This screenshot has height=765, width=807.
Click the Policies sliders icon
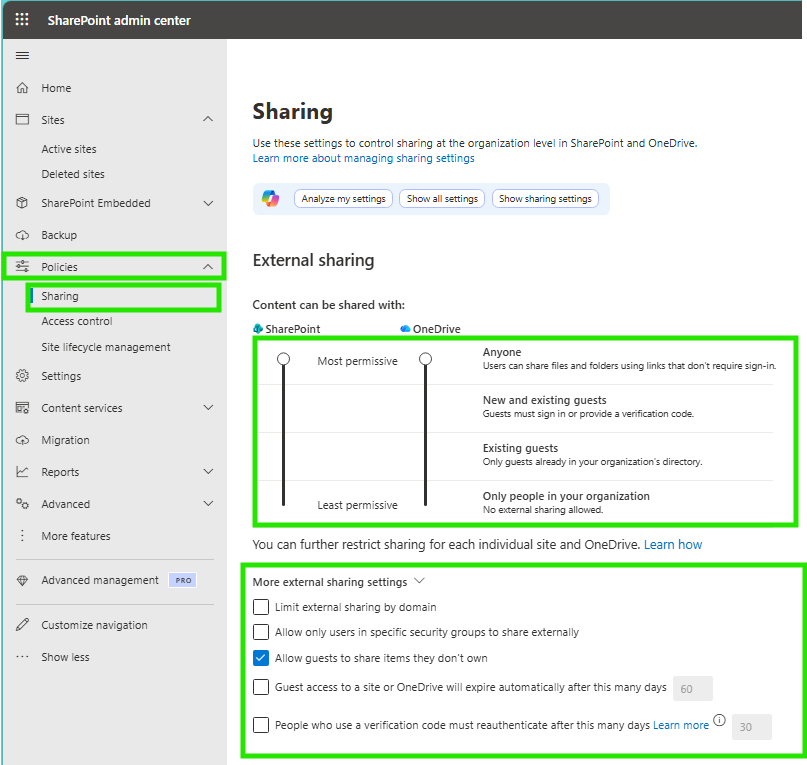point(22,267)
